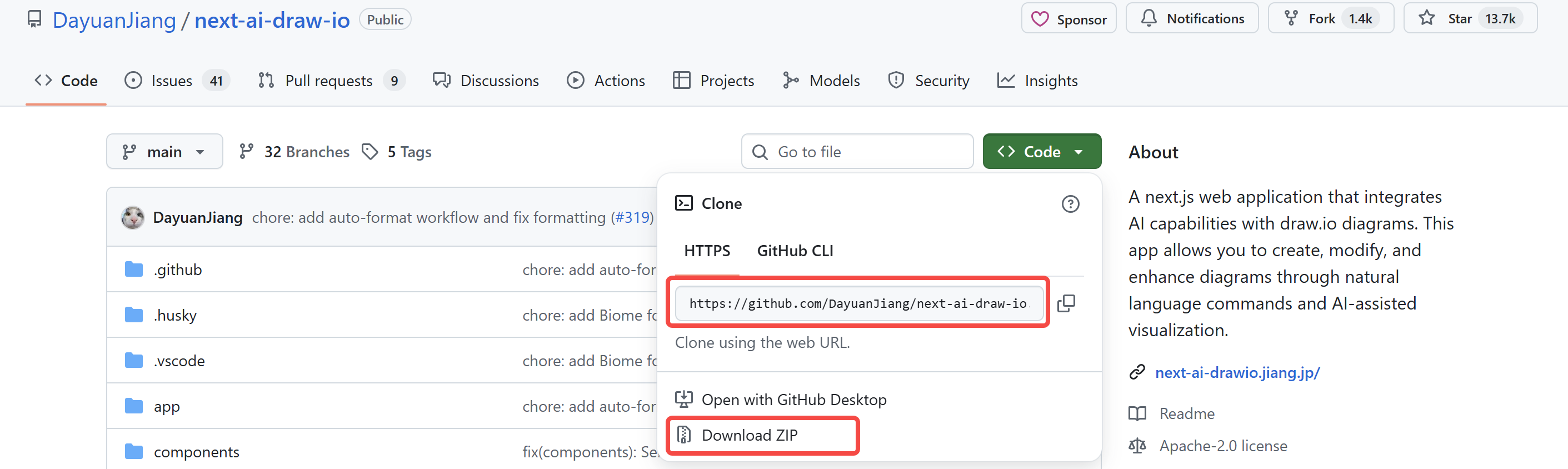This screenshot has width=1568, height=469.
Task: Open the .github folder
Action: click(178, 270)
